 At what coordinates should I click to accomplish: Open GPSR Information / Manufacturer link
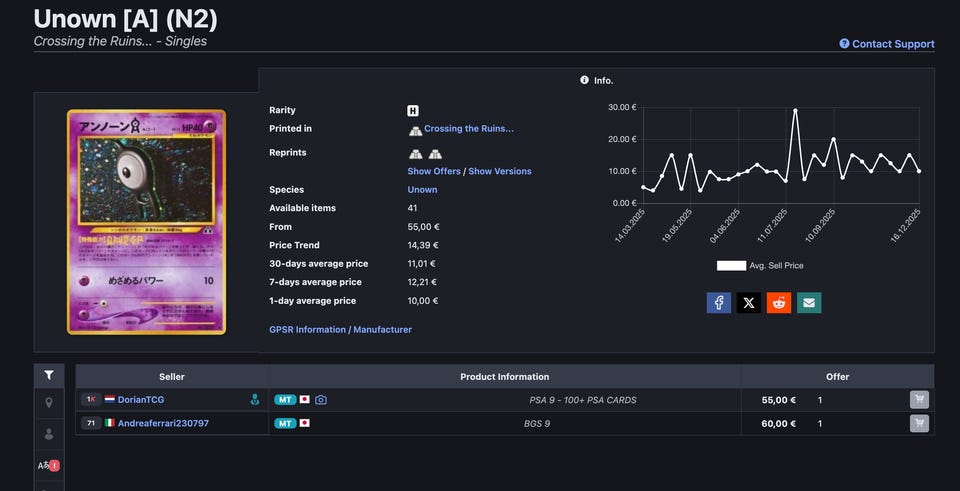[x=340, y=329]
